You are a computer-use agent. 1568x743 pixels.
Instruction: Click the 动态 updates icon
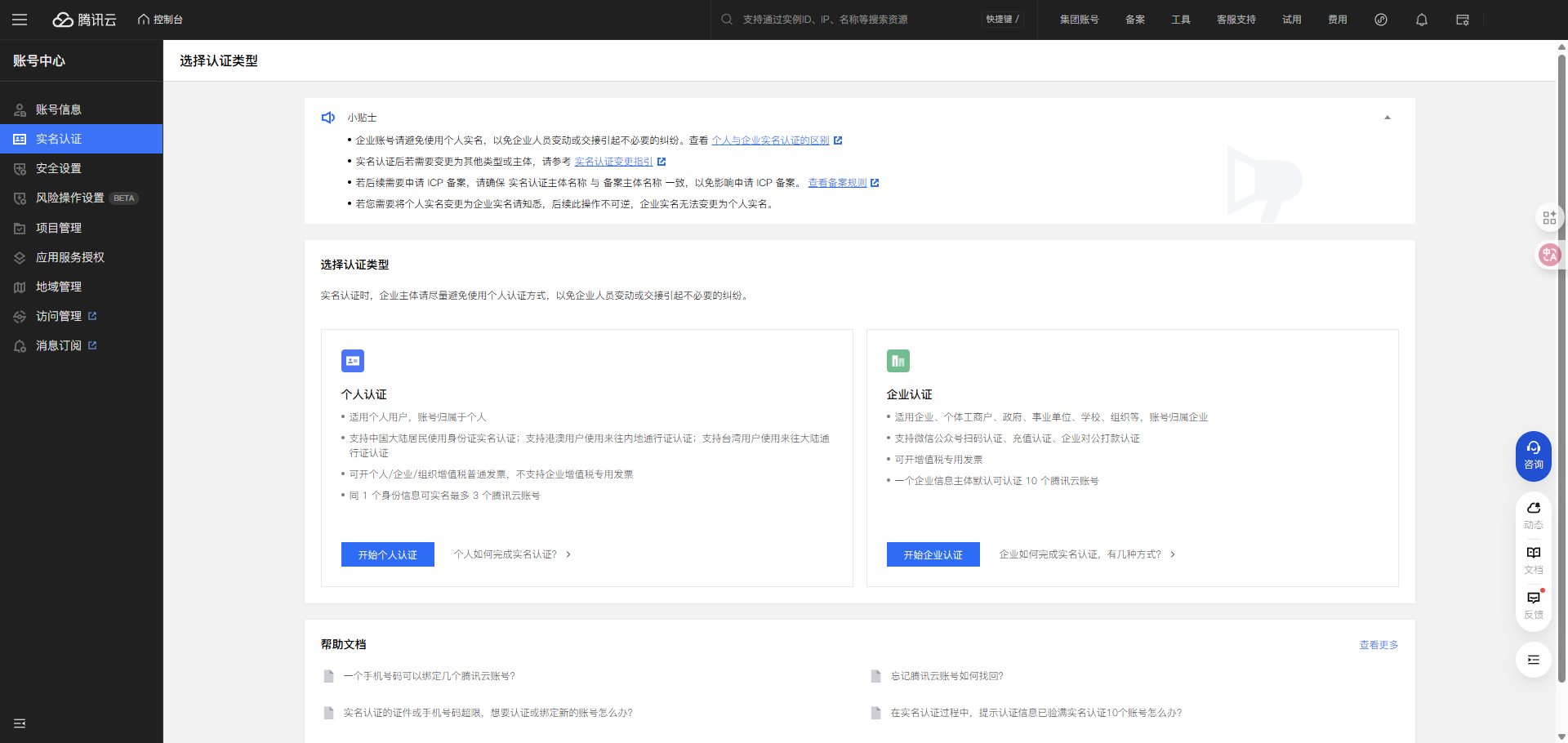(1533, 514)
